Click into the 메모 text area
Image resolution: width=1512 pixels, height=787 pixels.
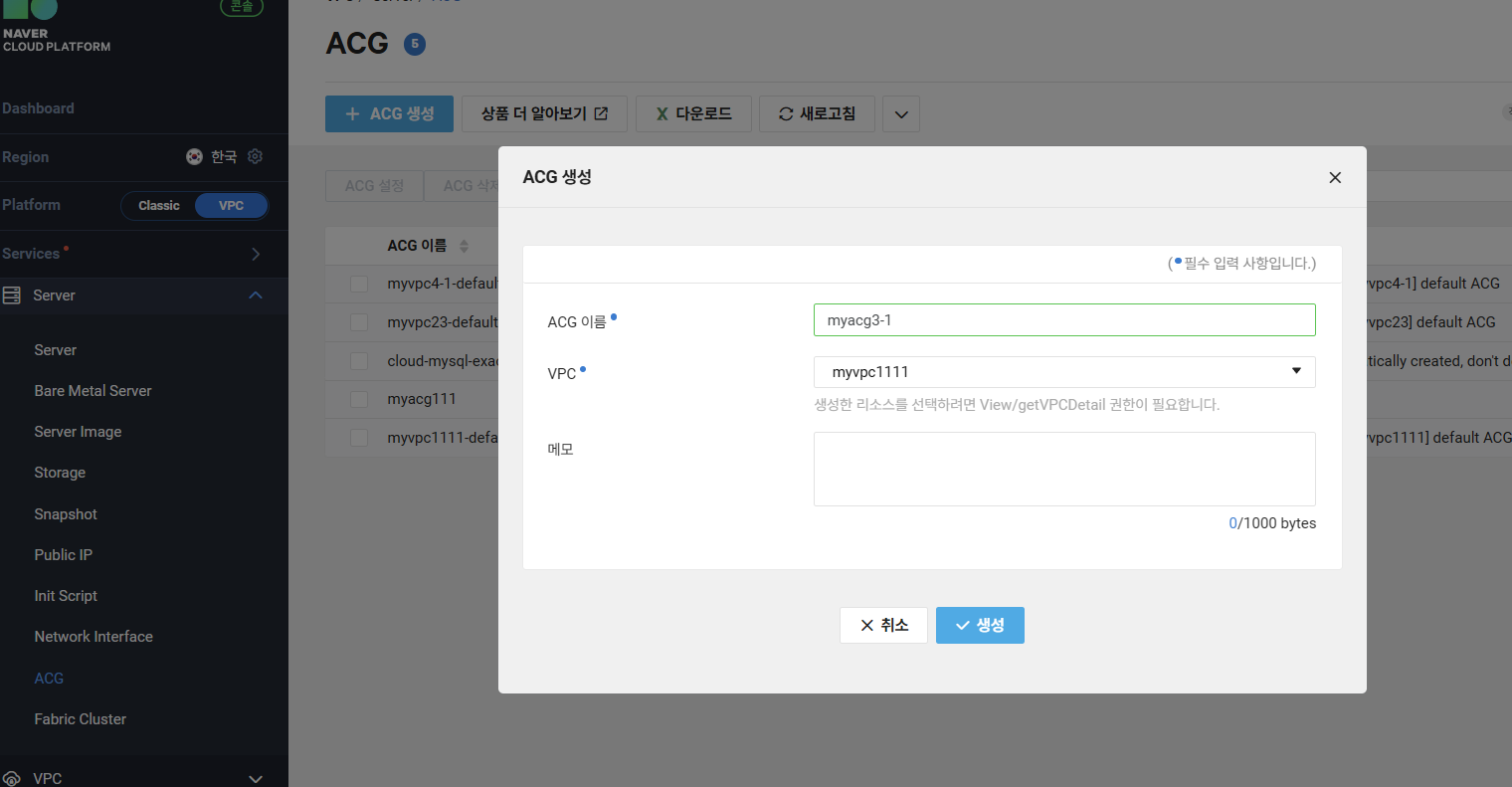(x=1064, y=469)
